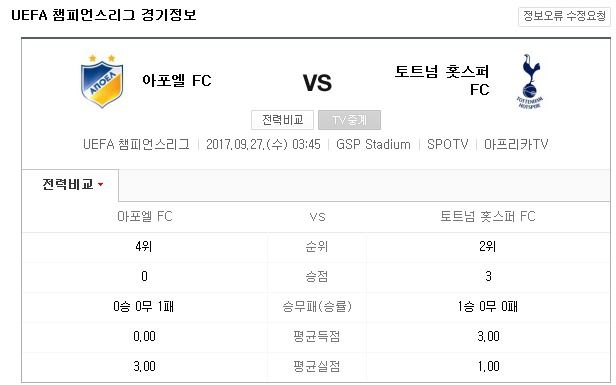Click the Tottenham Hotspur cockerel logo
The height and width of the screenshot is (385, 616).
pos(530,81)
